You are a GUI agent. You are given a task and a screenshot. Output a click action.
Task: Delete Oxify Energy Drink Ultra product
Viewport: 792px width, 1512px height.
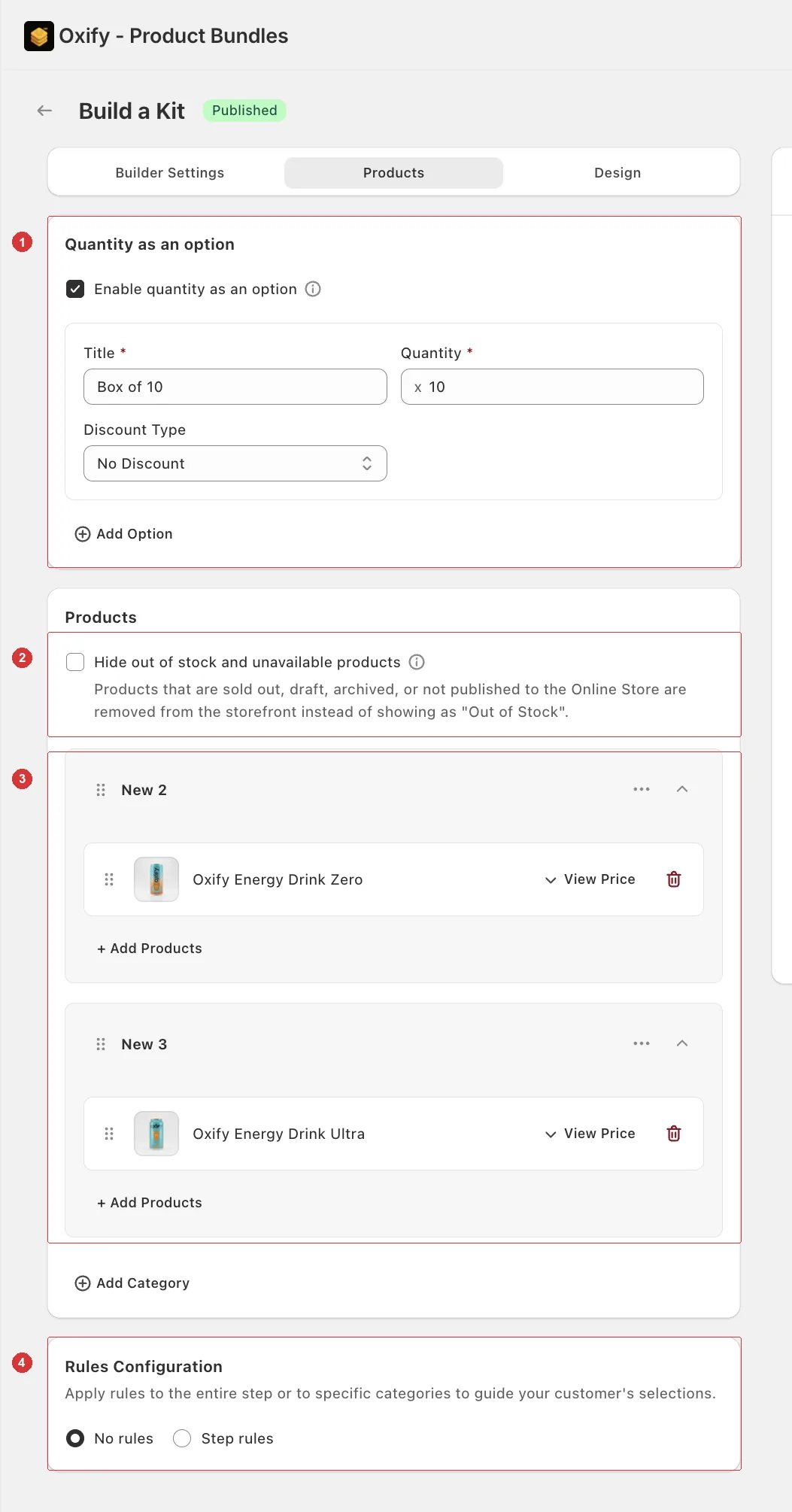674,1134
